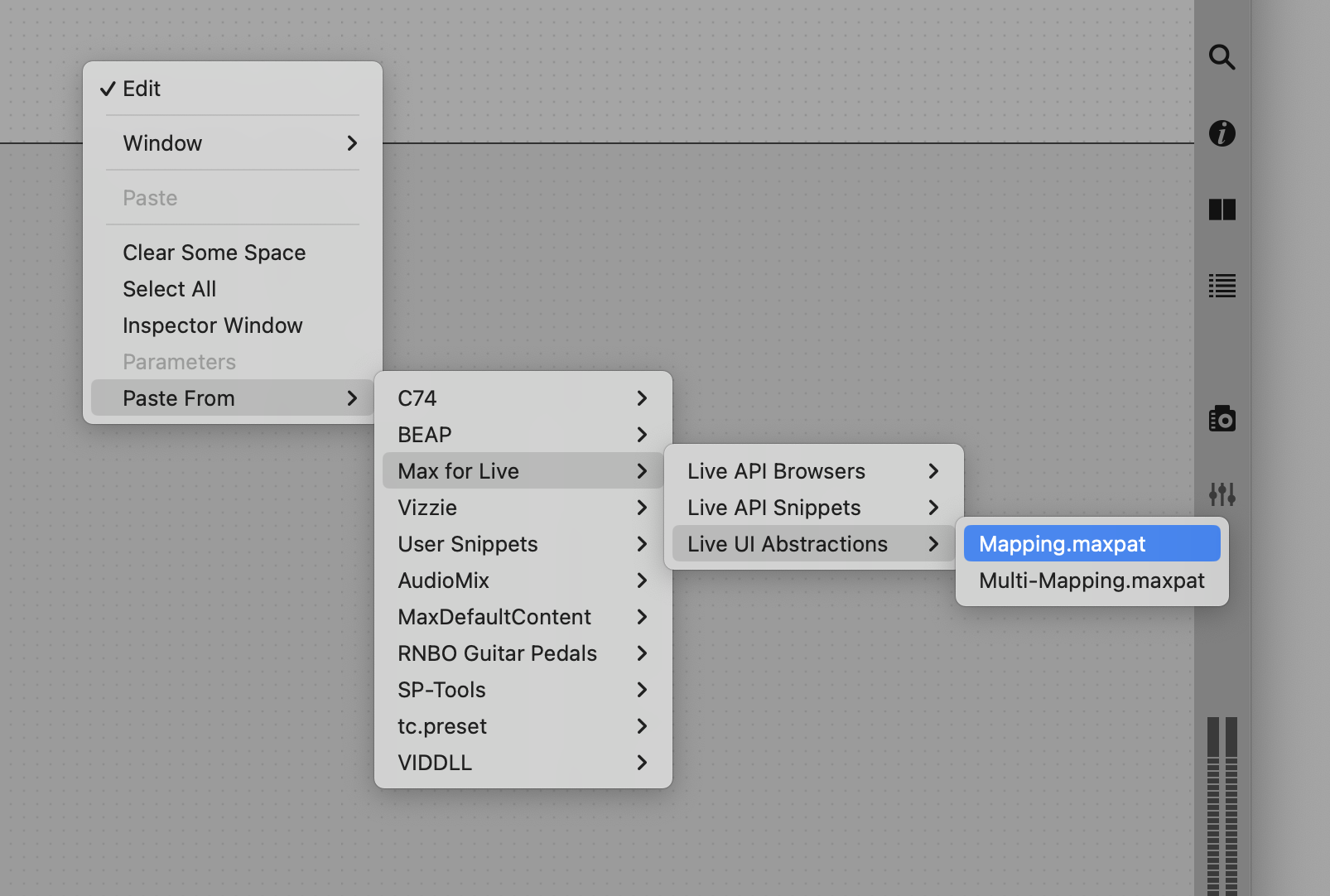1330x896 pixels.
Task: Paste from Mapping.maxpat
Action: pyautogui.click(x=1092, y=544)
